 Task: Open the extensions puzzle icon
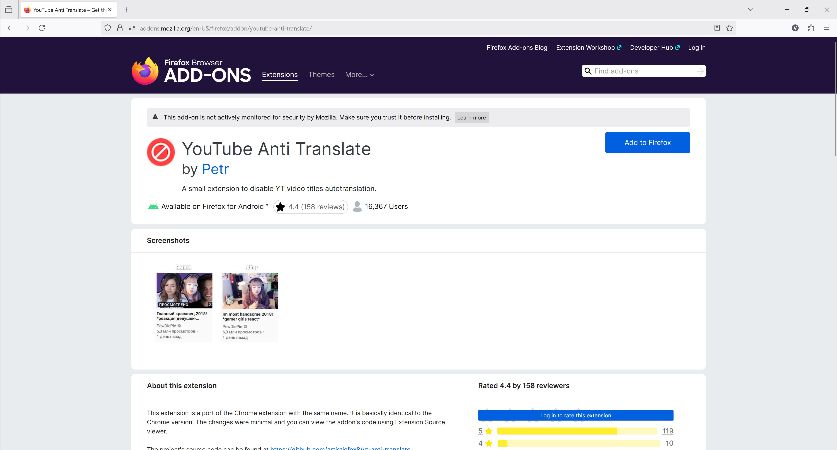click(x=811, y=28)
